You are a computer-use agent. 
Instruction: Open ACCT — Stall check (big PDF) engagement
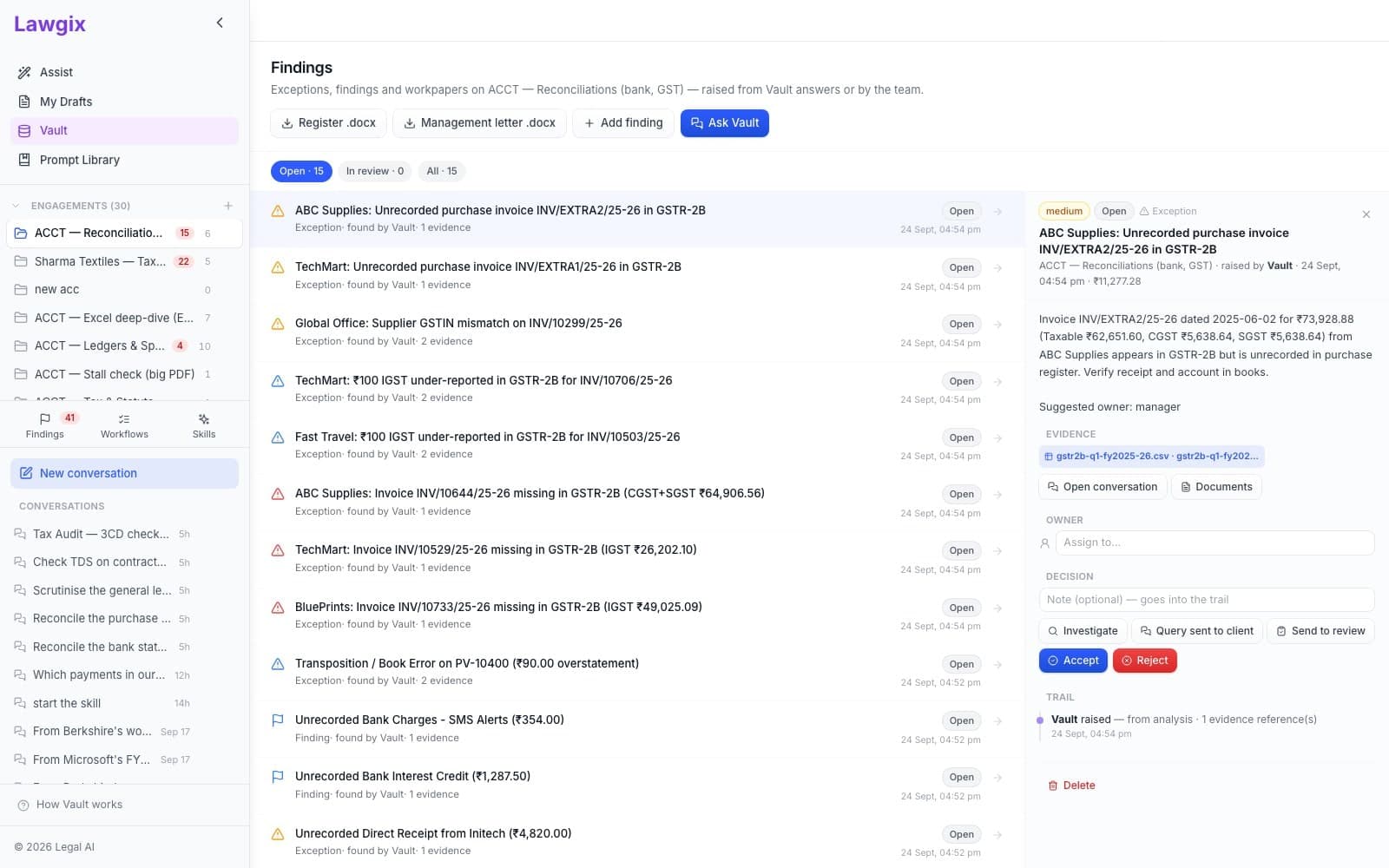tap(124, 374)
